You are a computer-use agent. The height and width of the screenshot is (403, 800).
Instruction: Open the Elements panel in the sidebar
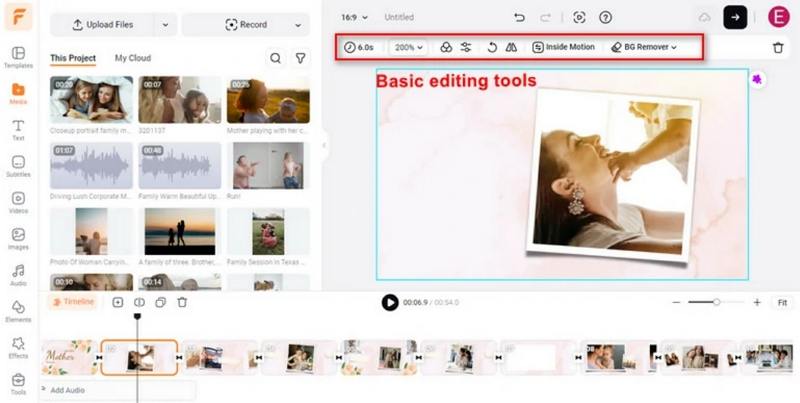18,310
